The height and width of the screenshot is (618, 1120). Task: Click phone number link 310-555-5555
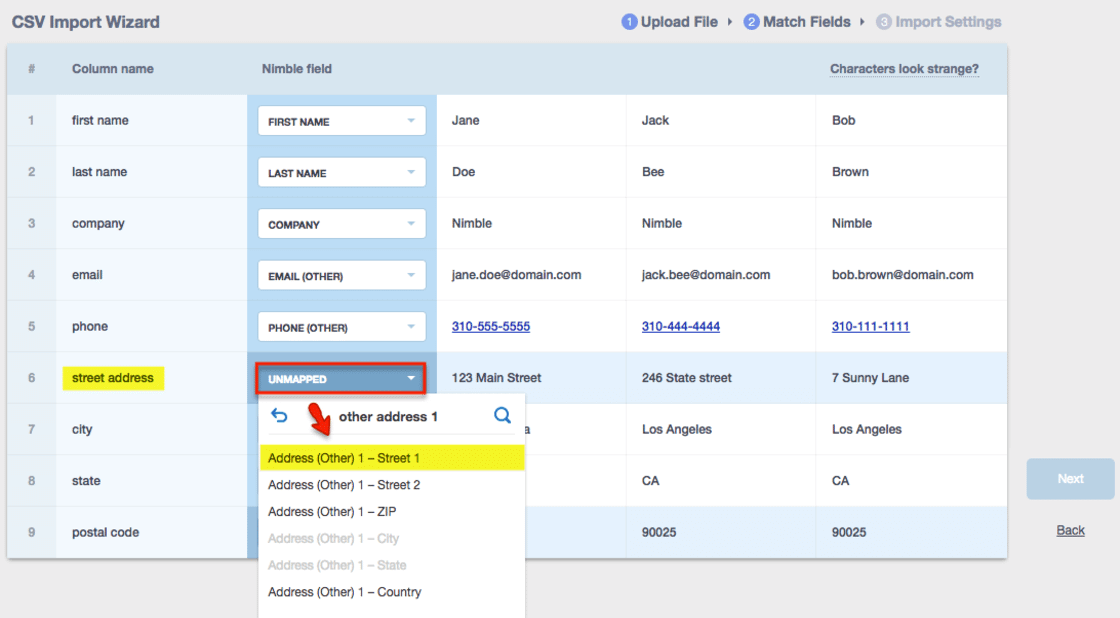tap(491, 327)
